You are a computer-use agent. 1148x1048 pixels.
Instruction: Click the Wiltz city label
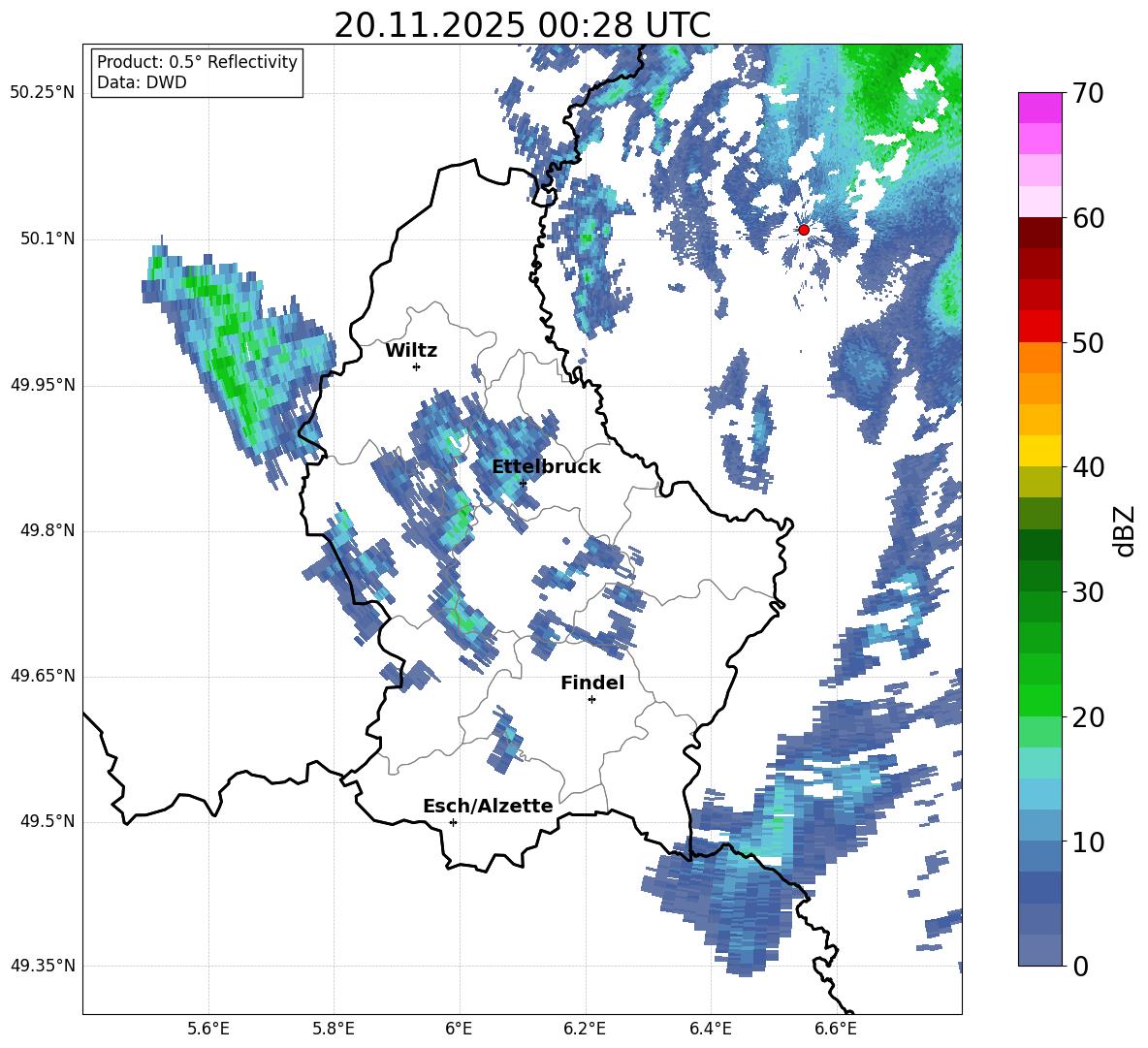click(411, 351)
